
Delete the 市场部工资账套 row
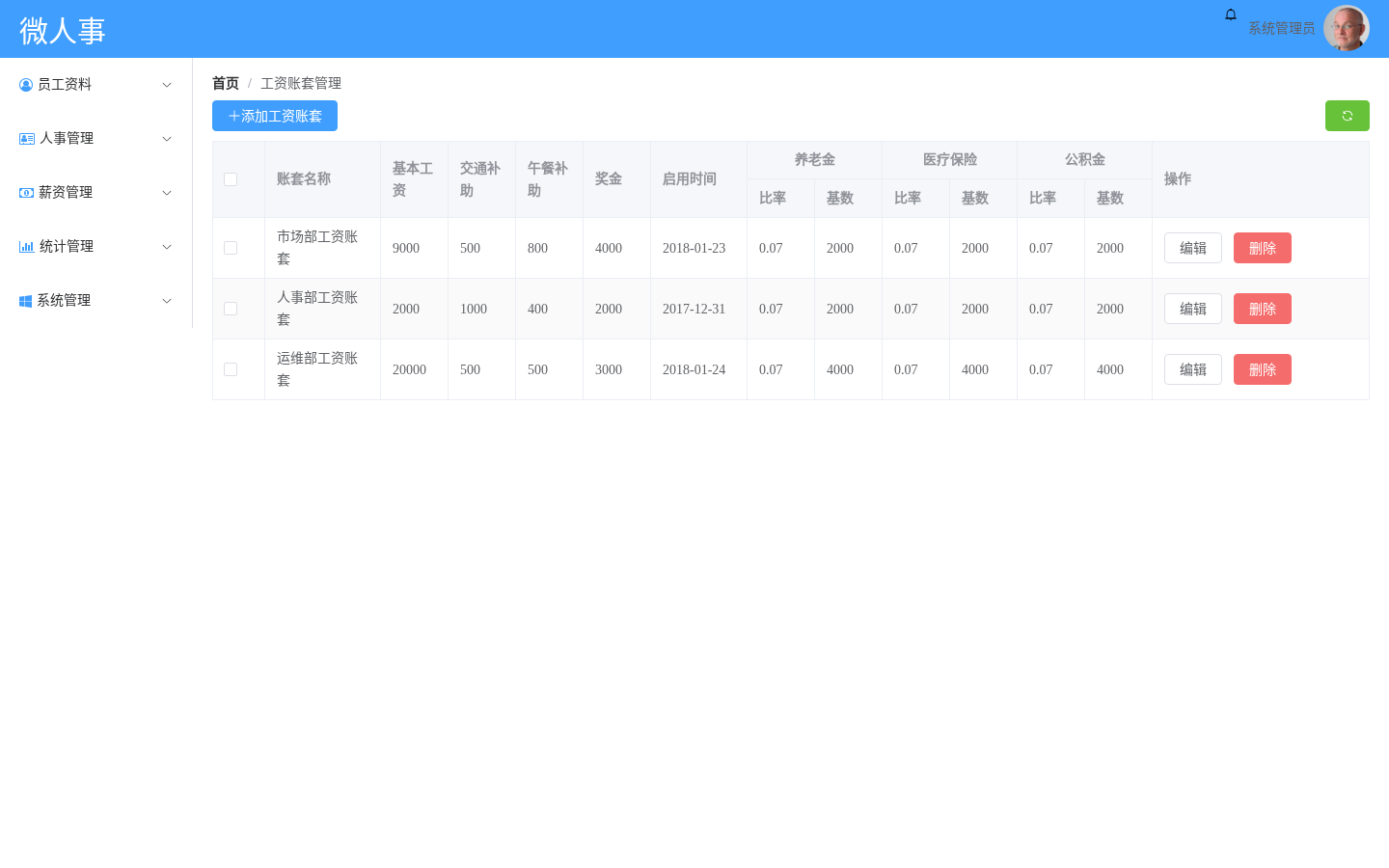point(1263,248)
